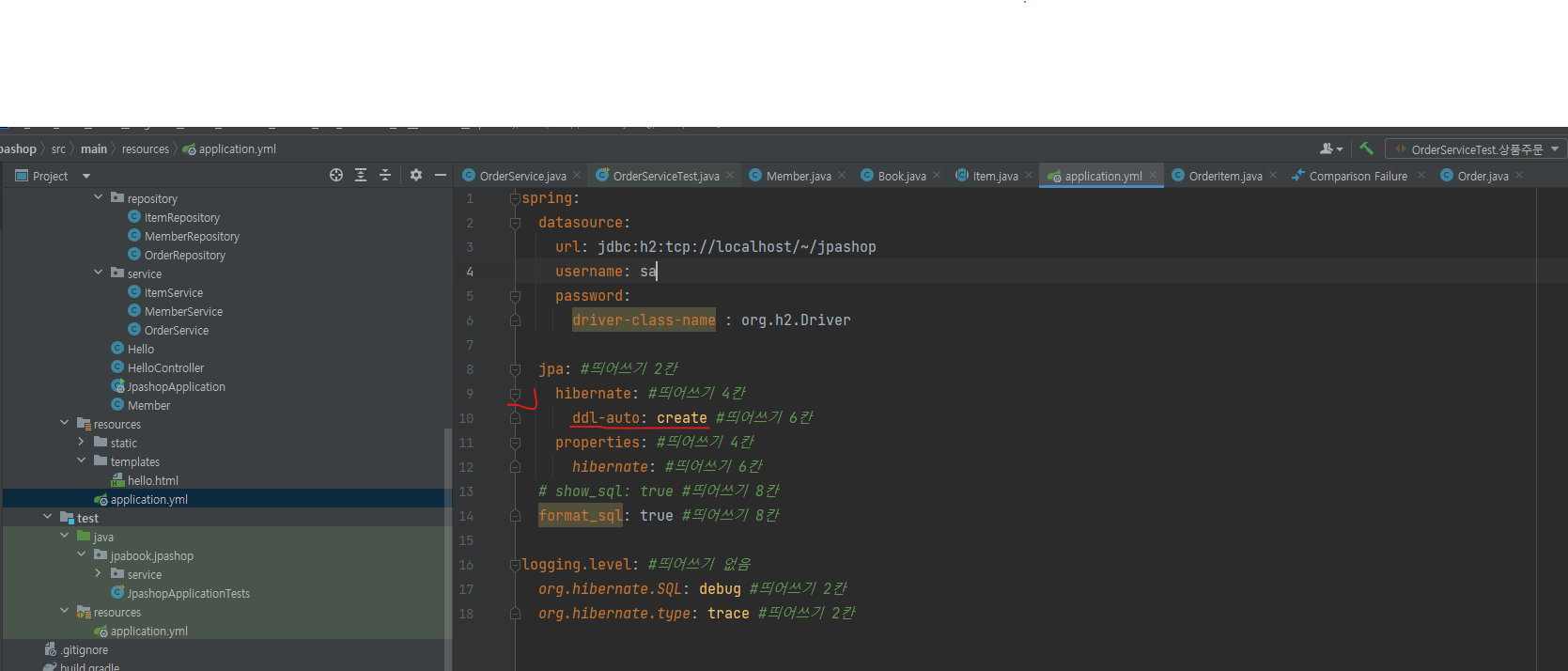Collapse the templates folder
This screenshot has height=671, width=1568.
click(82, 460)
